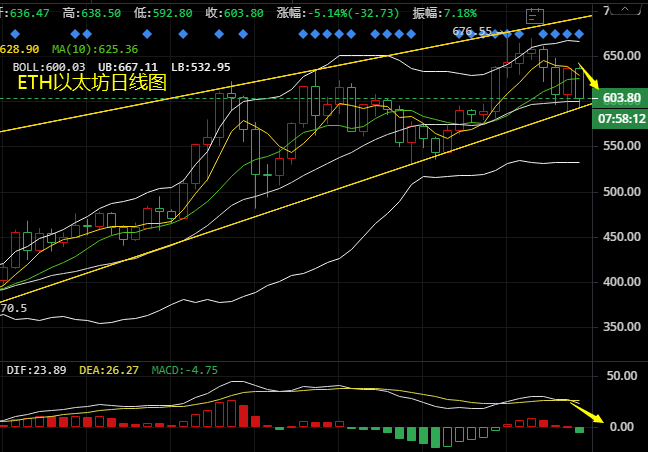Image resolution: width=648 pixels, height=452 pixels.
Task: Click the 370.5 low price marker
Action: click(x=13, y=309)
